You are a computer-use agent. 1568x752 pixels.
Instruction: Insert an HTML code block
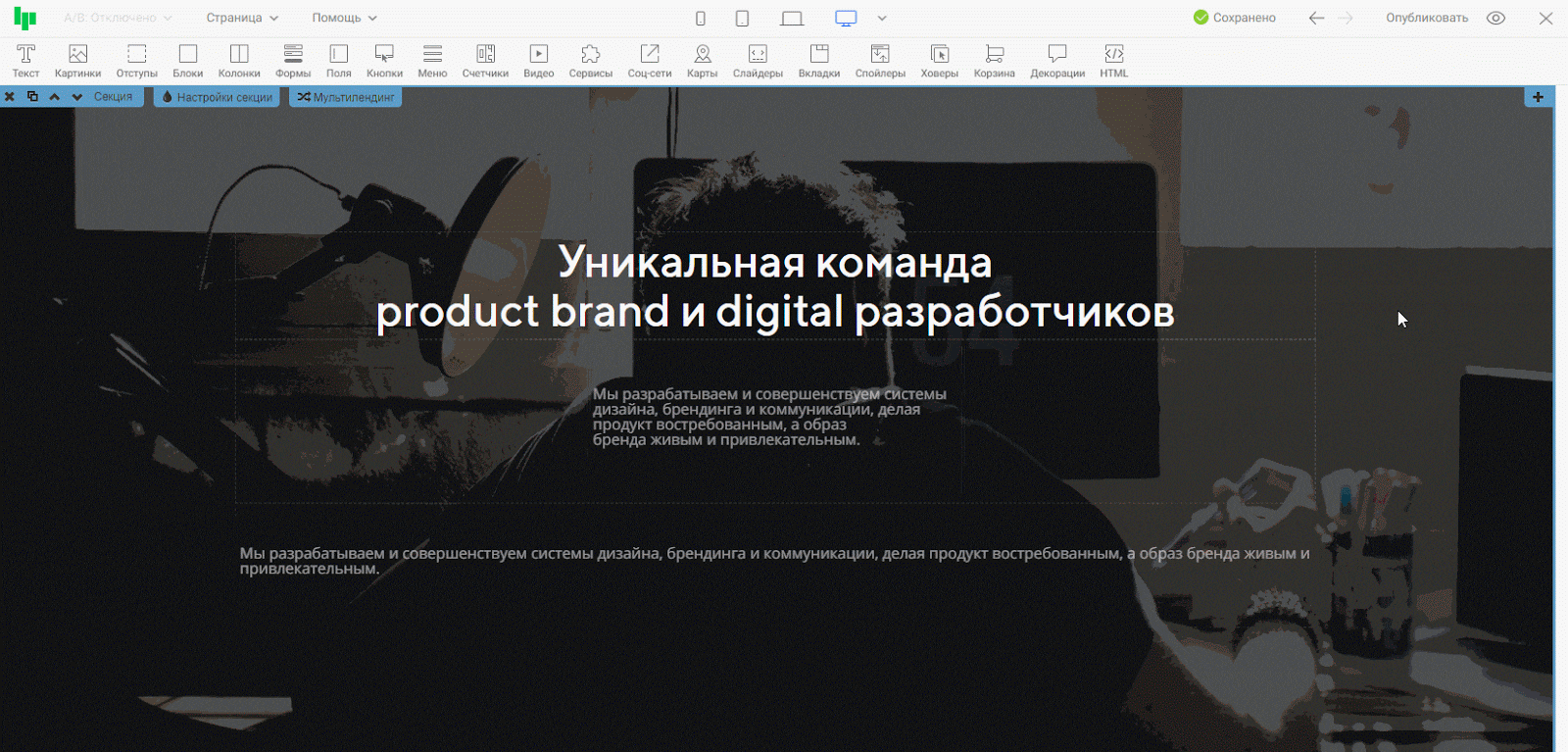[1113, 61]
